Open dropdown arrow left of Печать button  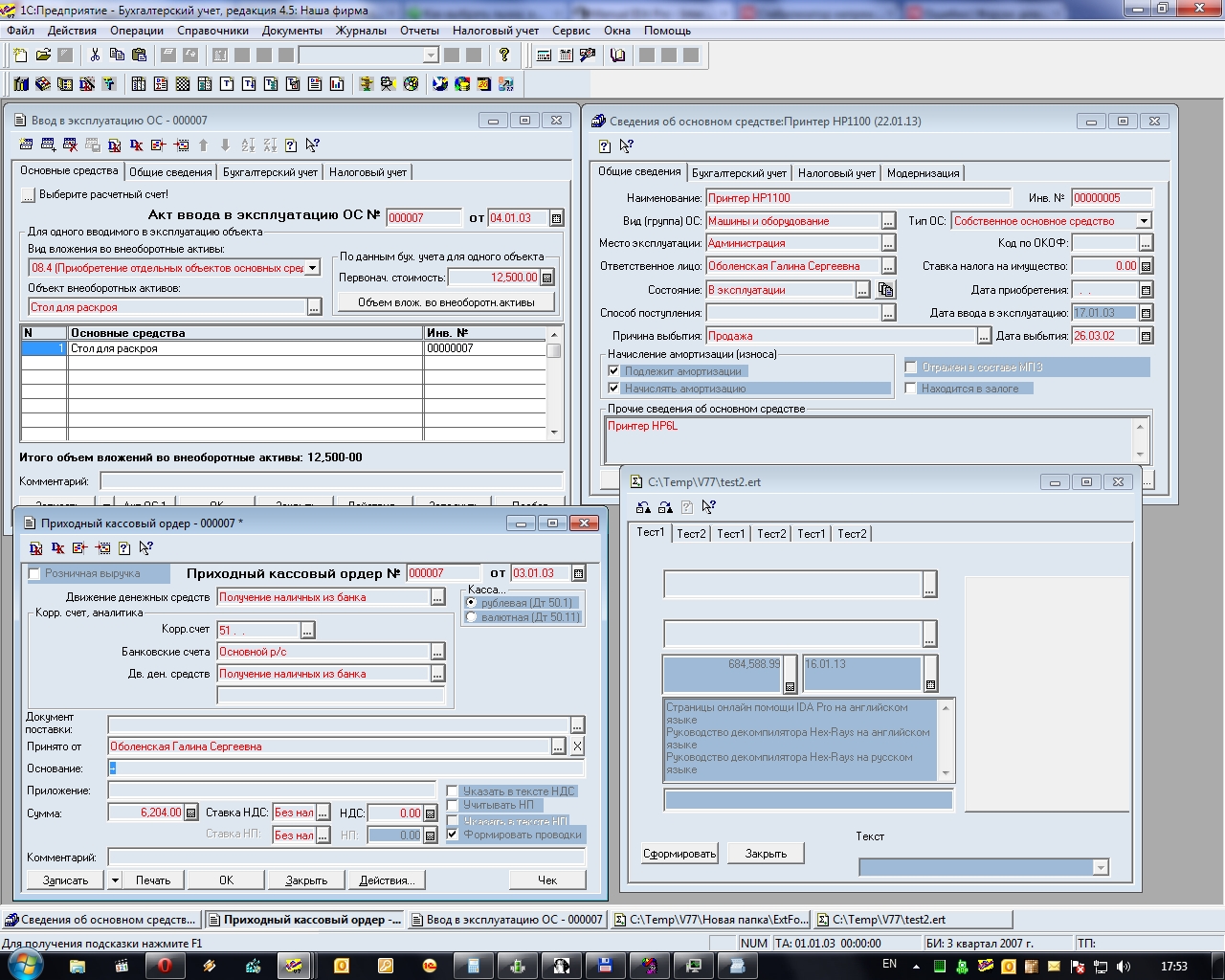(x=115, y=880)
